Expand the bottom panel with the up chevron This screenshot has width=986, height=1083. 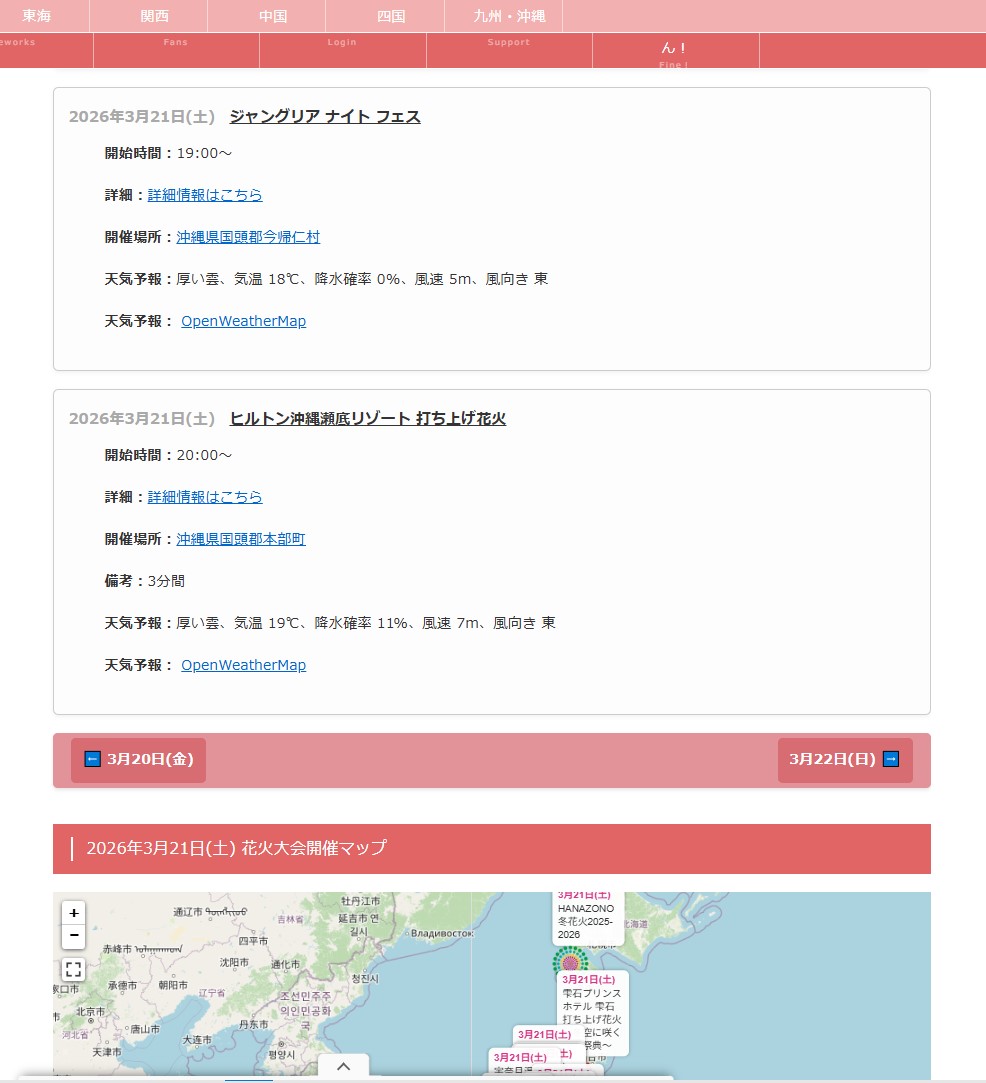point(343,1066)
